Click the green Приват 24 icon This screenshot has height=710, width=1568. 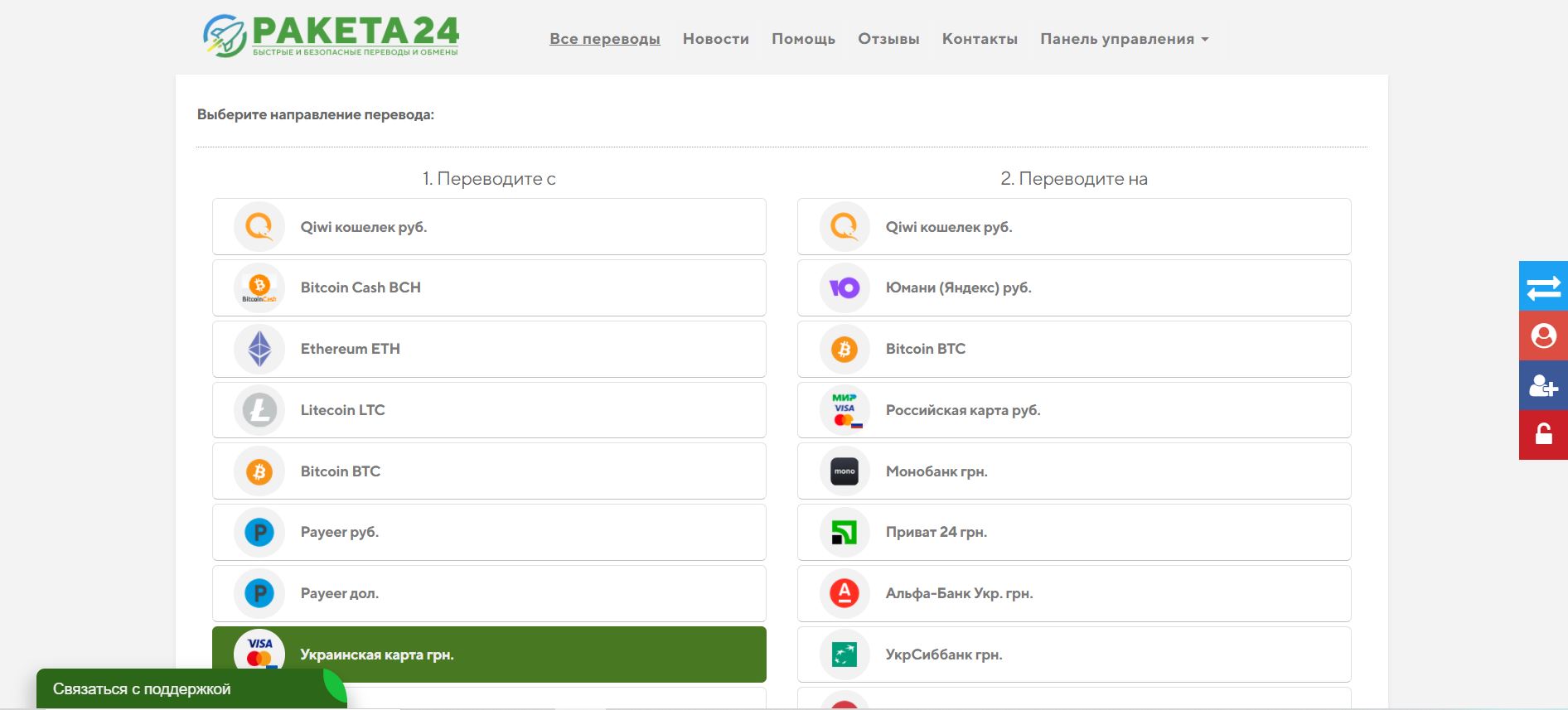click(x=844, y=533)
